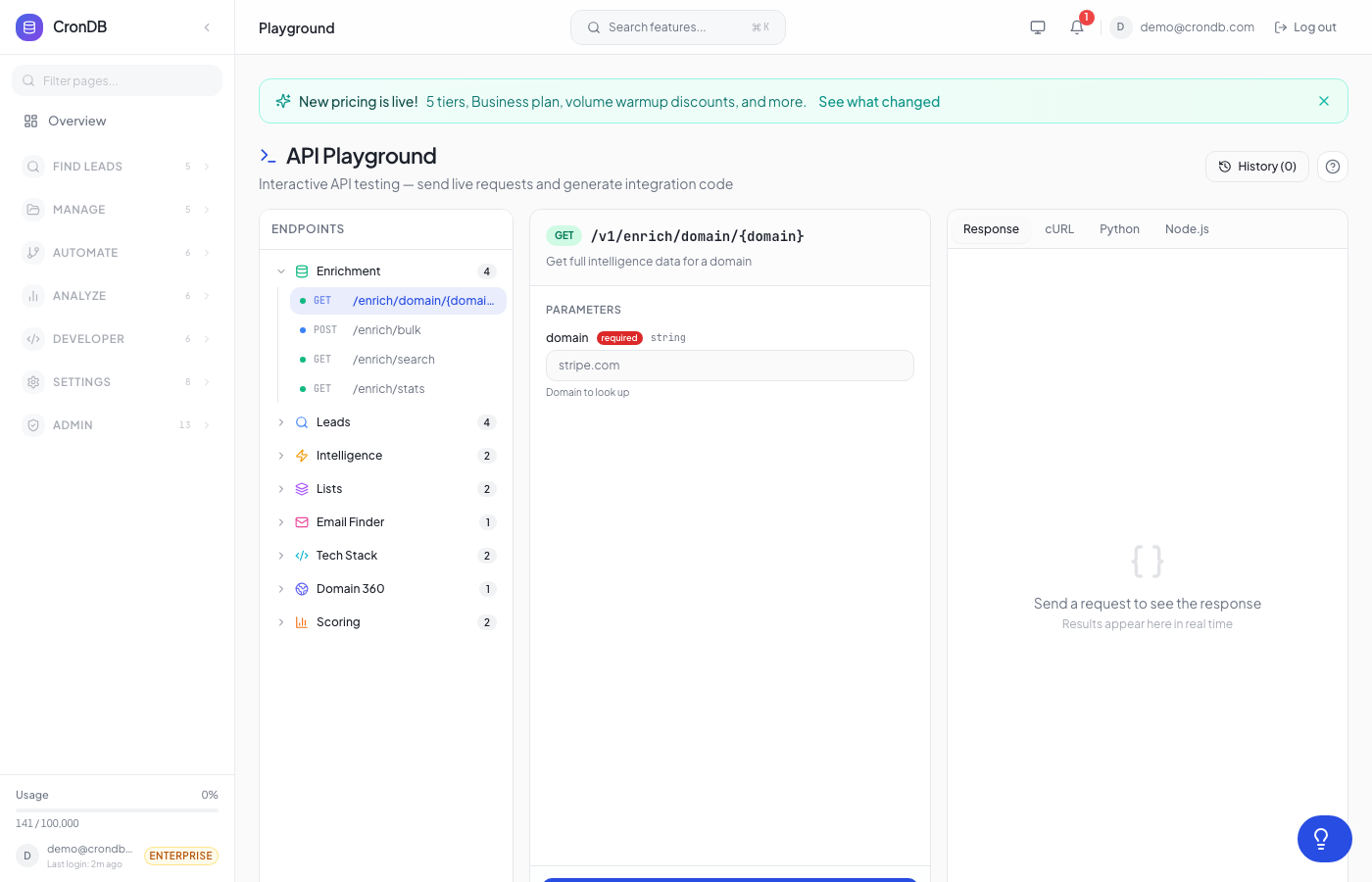The height and width of the screenshot is (882, 1372).
Task: Expand the Email Finder endpoint group
Action: point(281,522)
